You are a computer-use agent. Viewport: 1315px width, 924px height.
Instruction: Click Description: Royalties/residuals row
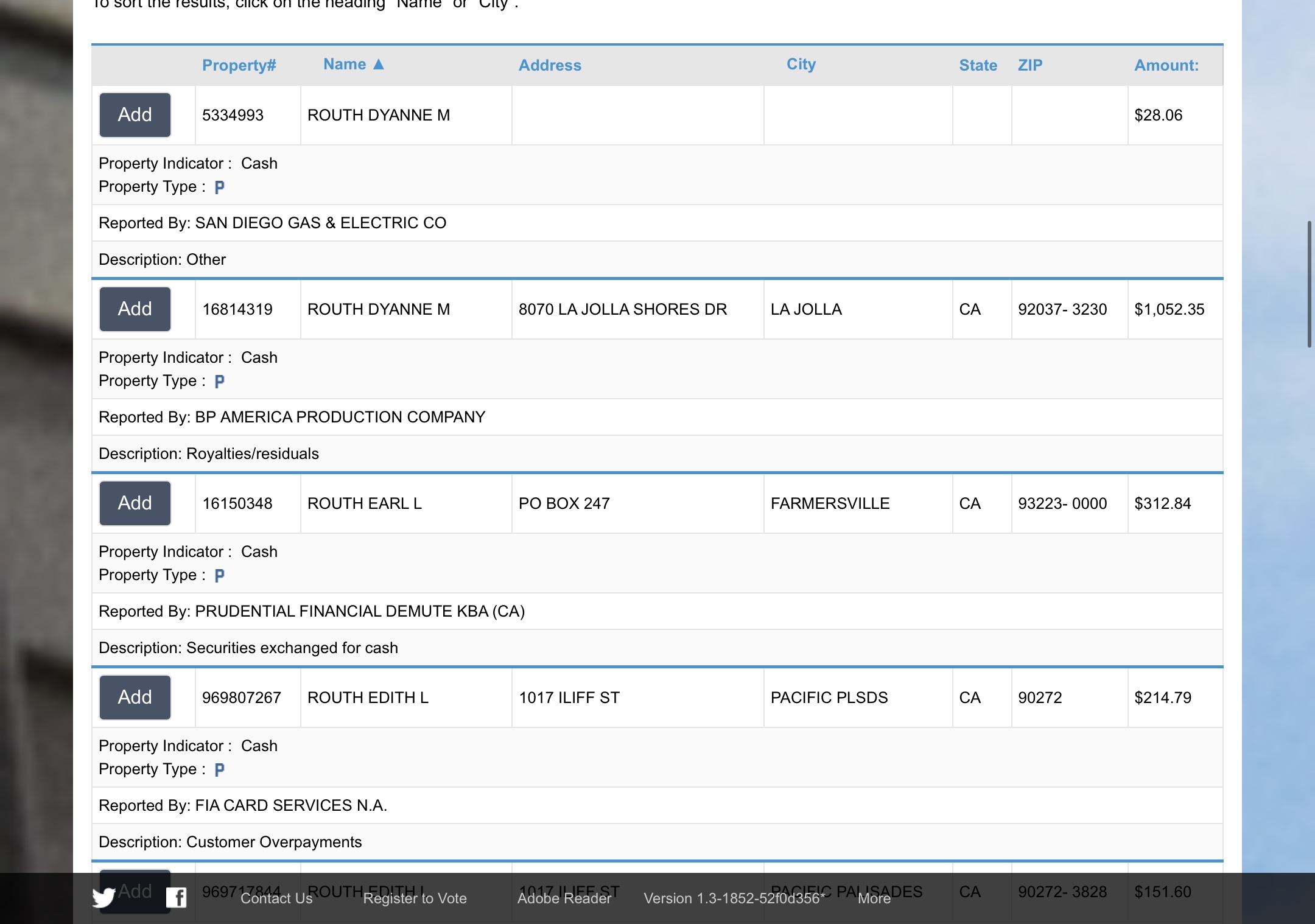(657, 453)
